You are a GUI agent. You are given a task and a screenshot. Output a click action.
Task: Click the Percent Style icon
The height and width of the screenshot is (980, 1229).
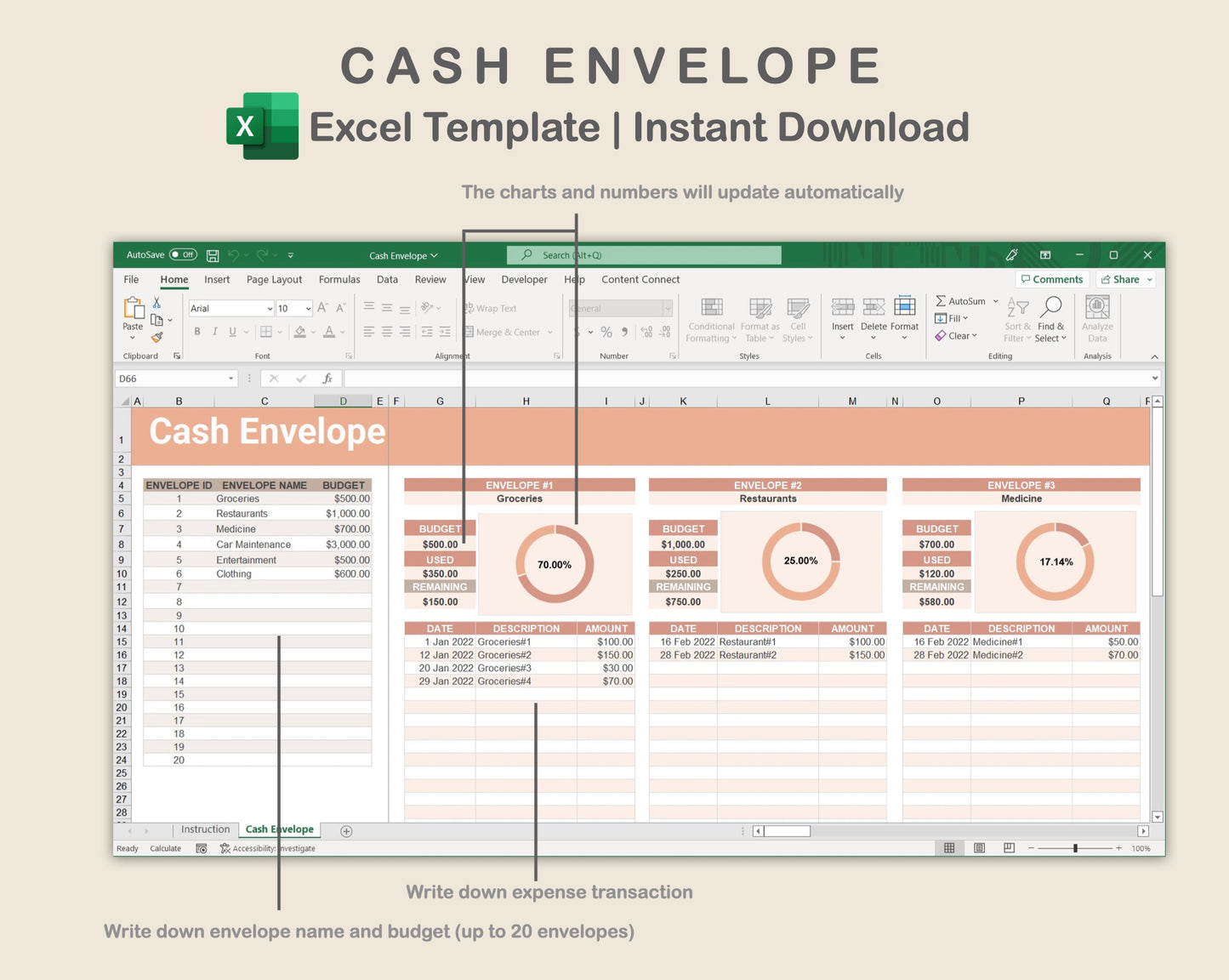pyautogui.click(x=607, y=332)
